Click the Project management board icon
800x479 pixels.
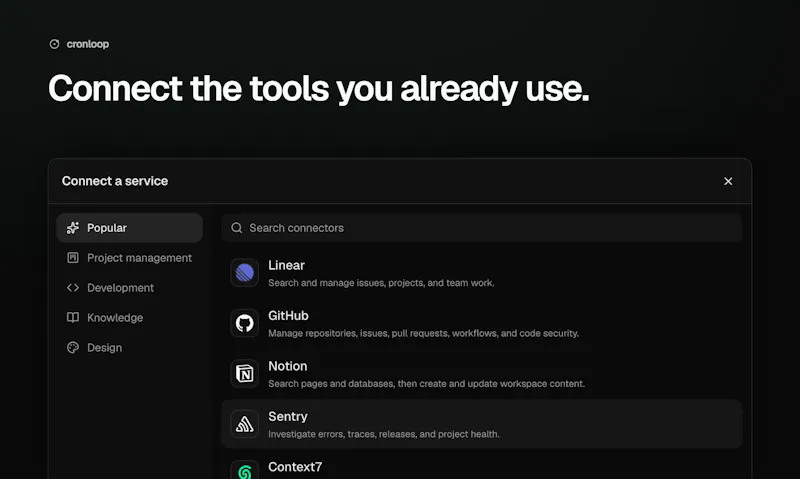[x=73, y=258]
